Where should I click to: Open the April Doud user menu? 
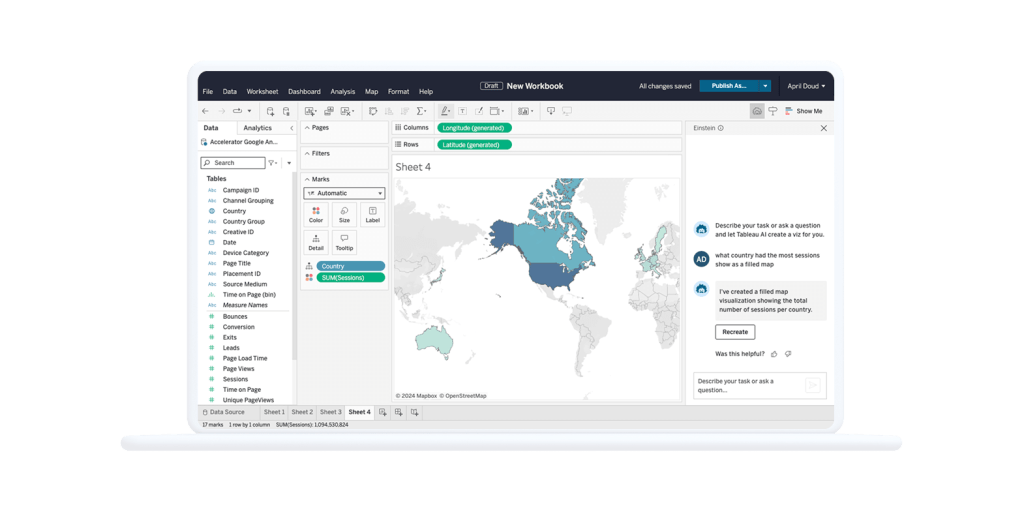pyautogui.click(x=806, y=86)
